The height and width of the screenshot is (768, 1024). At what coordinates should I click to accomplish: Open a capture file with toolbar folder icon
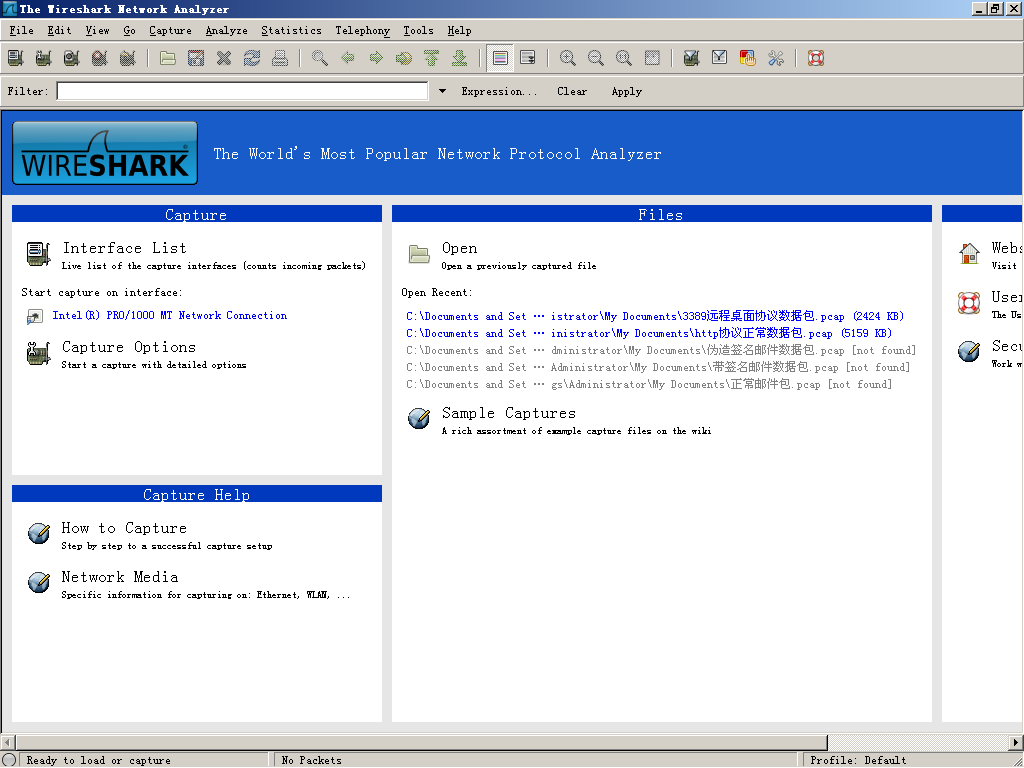(168, 58)
